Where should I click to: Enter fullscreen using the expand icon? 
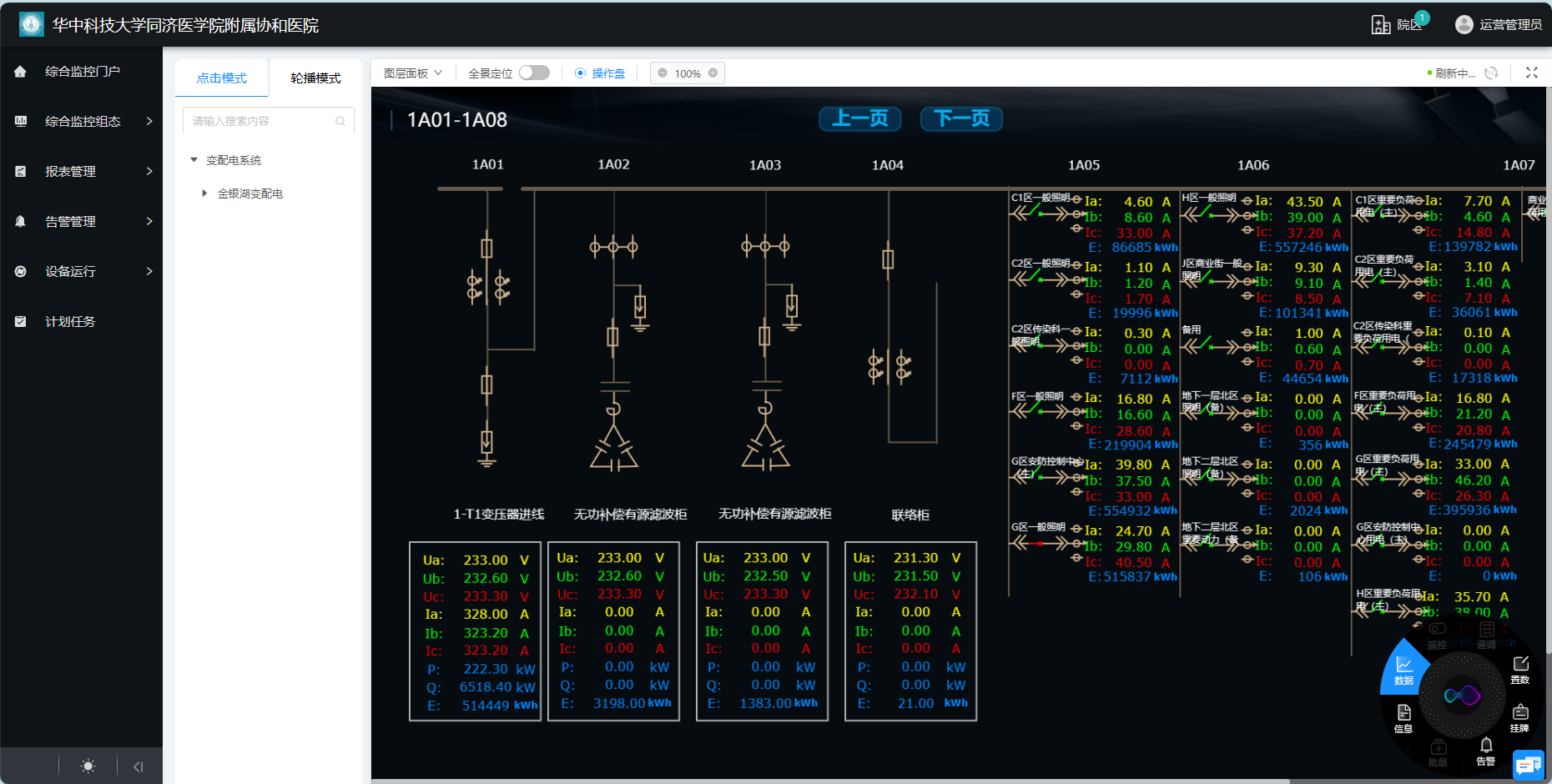[1532, 73]
